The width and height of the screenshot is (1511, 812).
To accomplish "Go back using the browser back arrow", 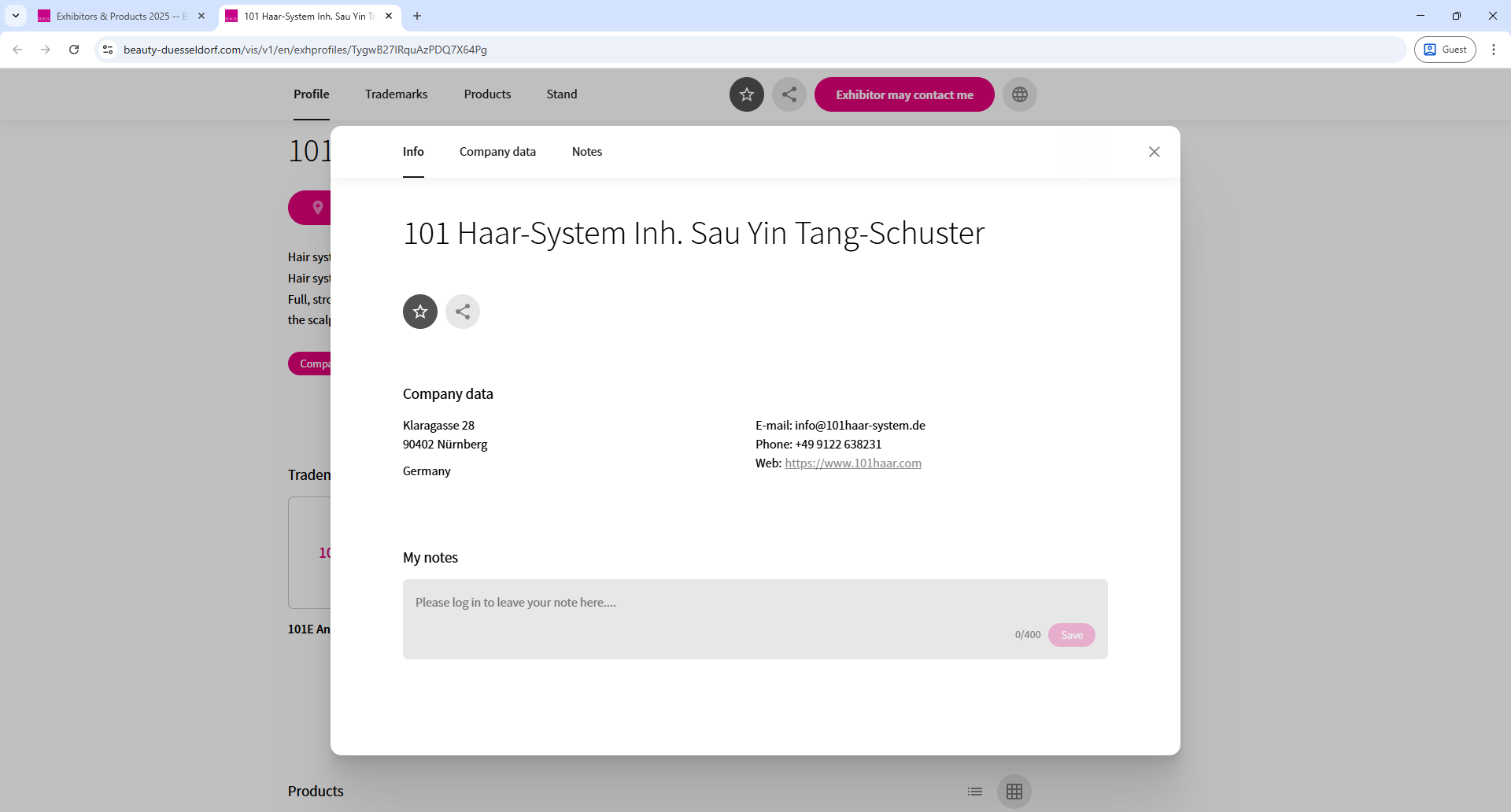I will click(17, 49).
